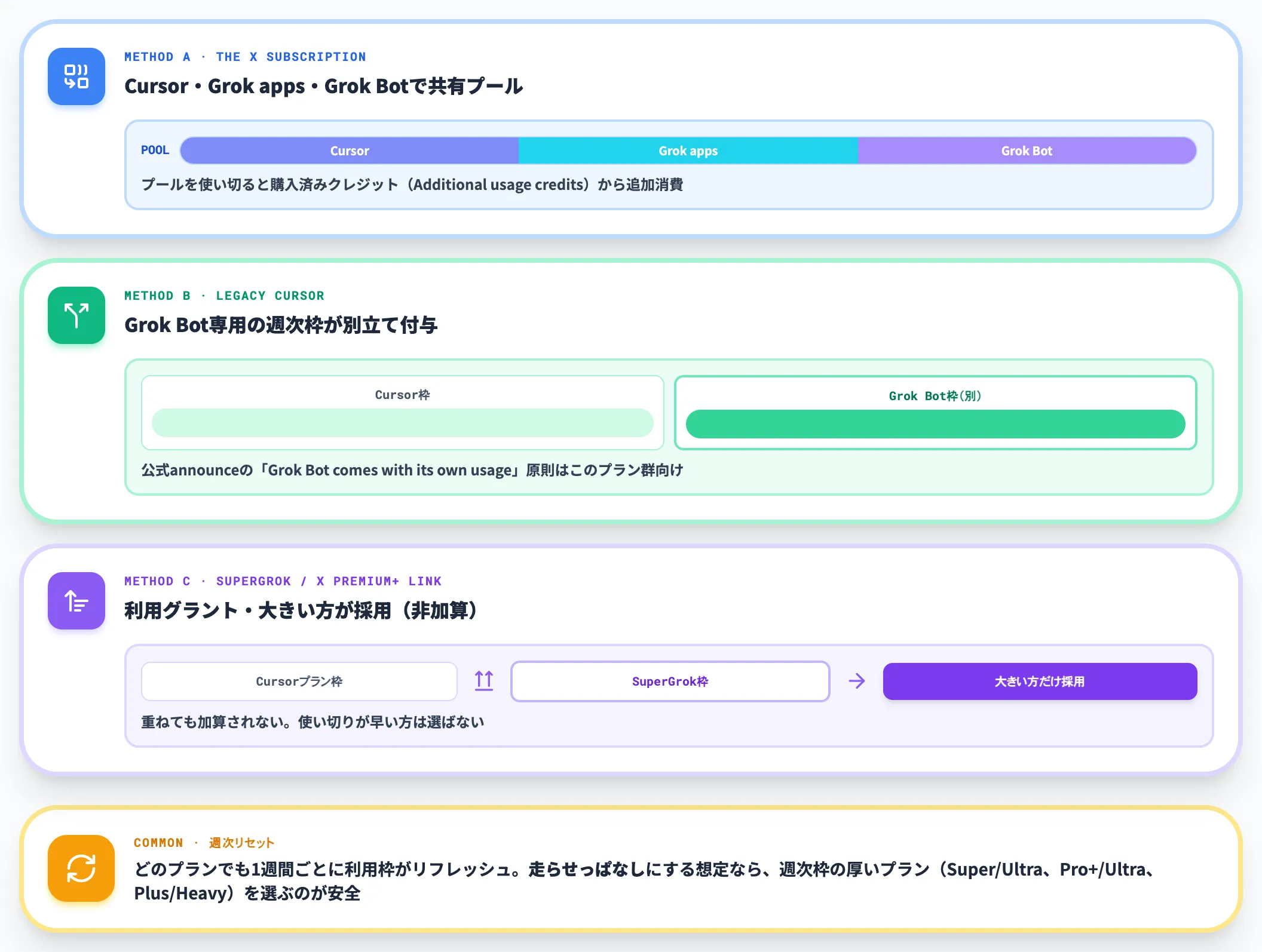This screenshot has width=1262, height=952.
Task: Click the 公式announce Grok Bot own usage note
Action: pyautogui.click(x=412, y=470)
